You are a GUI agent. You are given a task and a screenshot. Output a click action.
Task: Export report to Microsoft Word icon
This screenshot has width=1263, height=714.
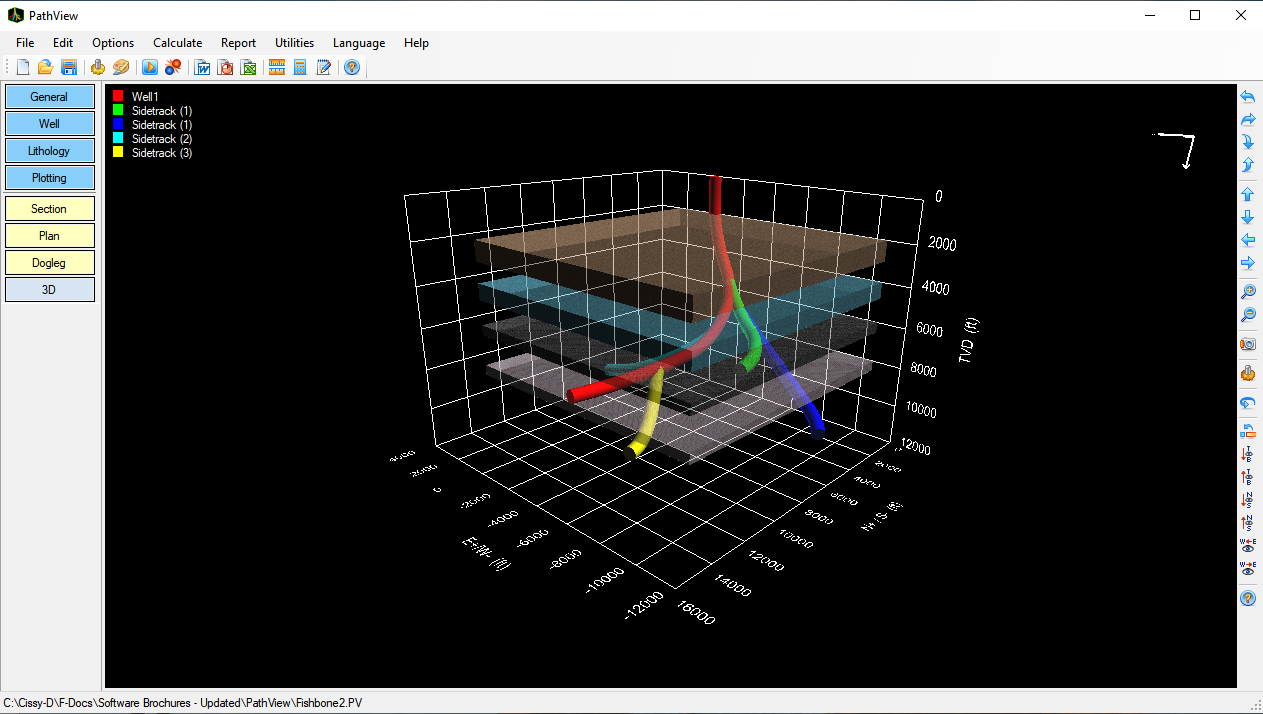tap(203, 67)
